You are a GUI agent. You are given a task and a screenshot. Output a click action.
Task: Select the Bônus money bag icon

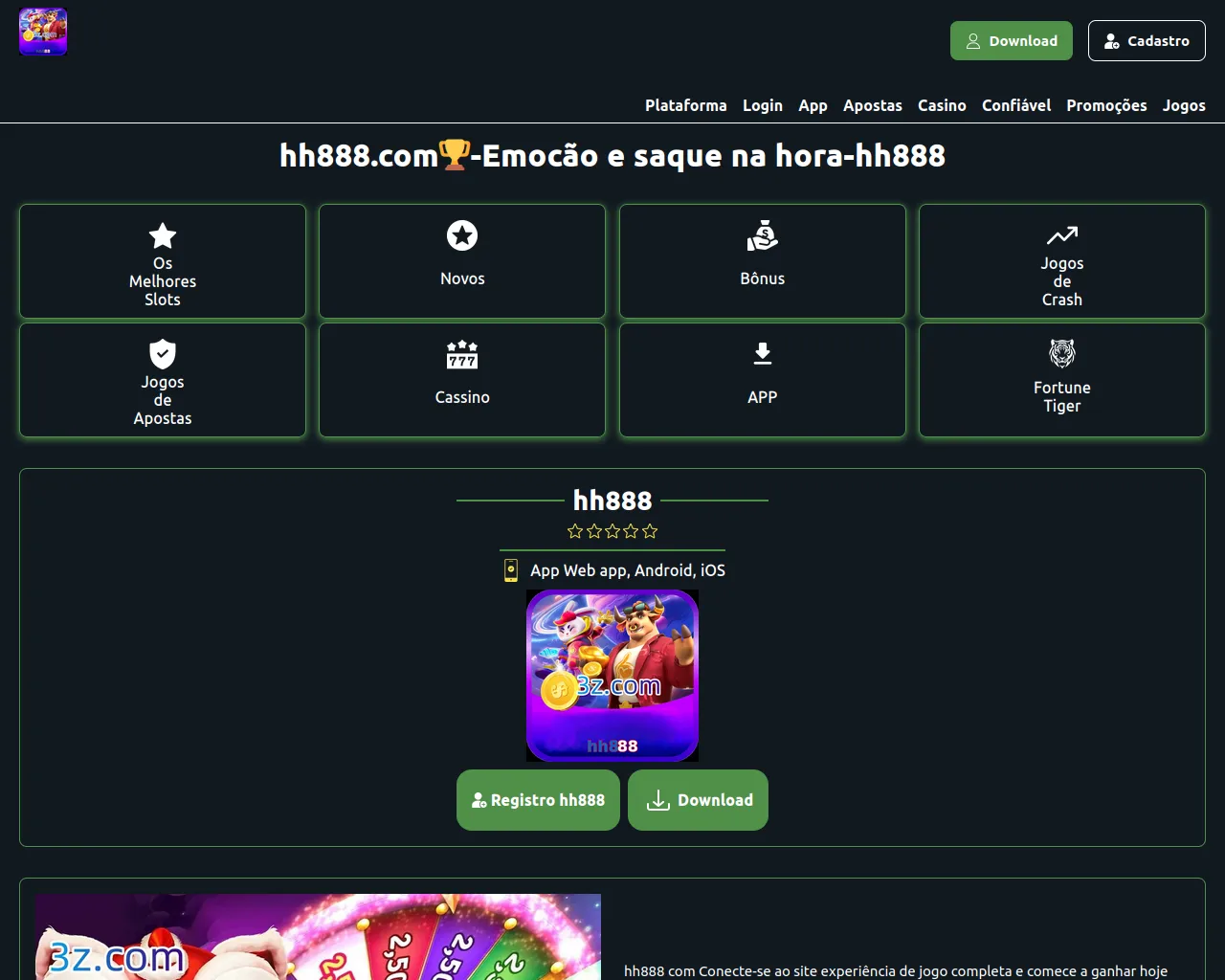point(763,235)
